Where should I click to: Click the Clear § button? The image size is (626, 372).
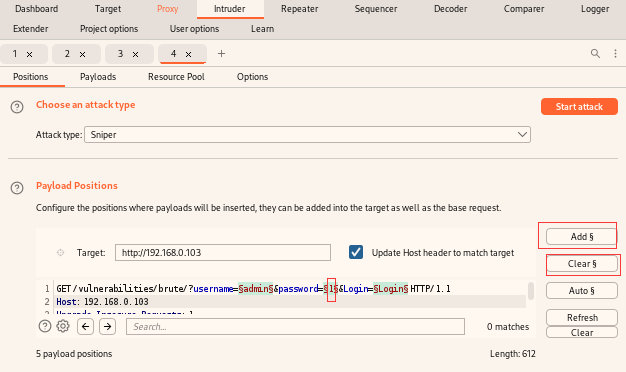pyautogui.click(x=582, y=264)
